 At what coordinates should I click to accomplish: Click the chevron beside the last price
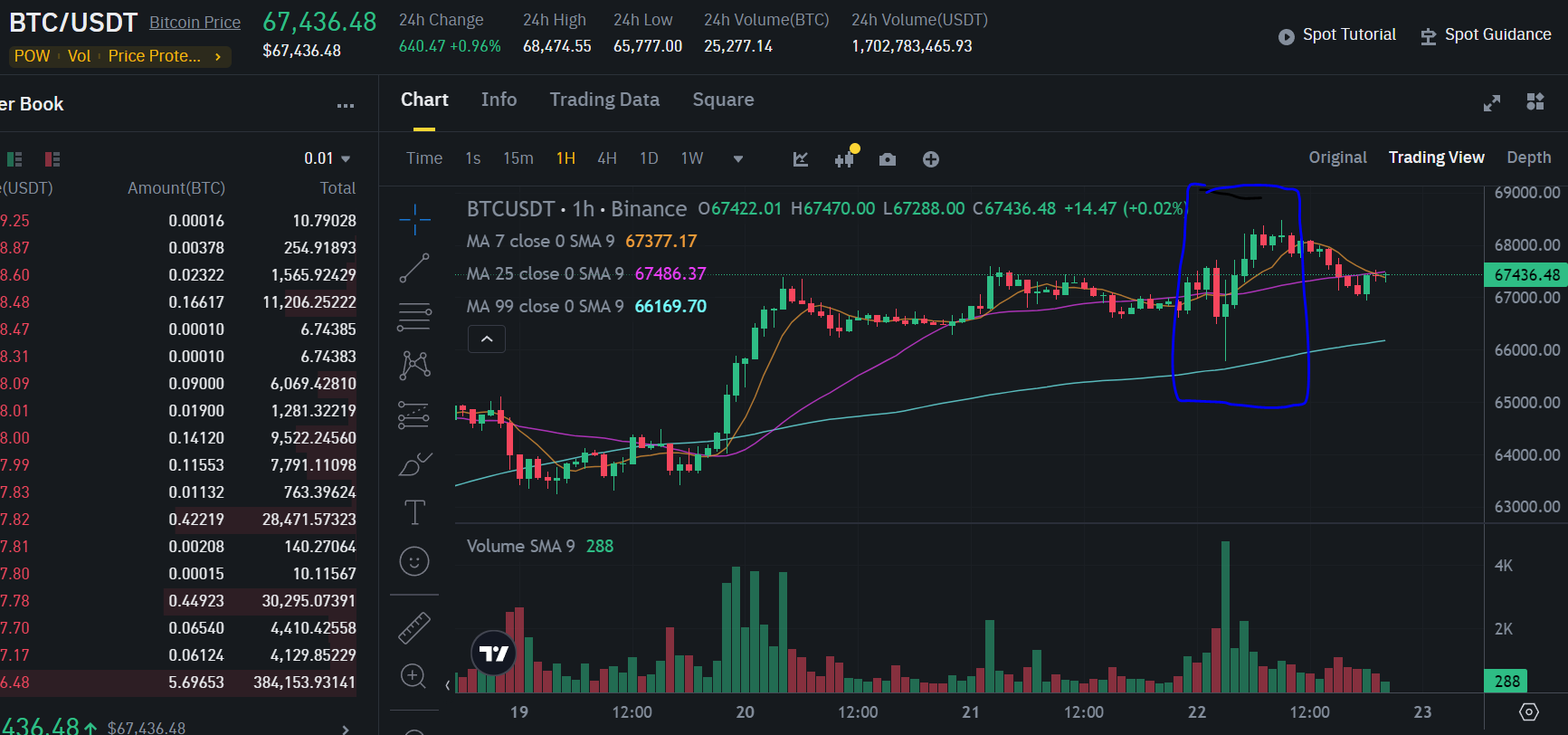(346, 729)
